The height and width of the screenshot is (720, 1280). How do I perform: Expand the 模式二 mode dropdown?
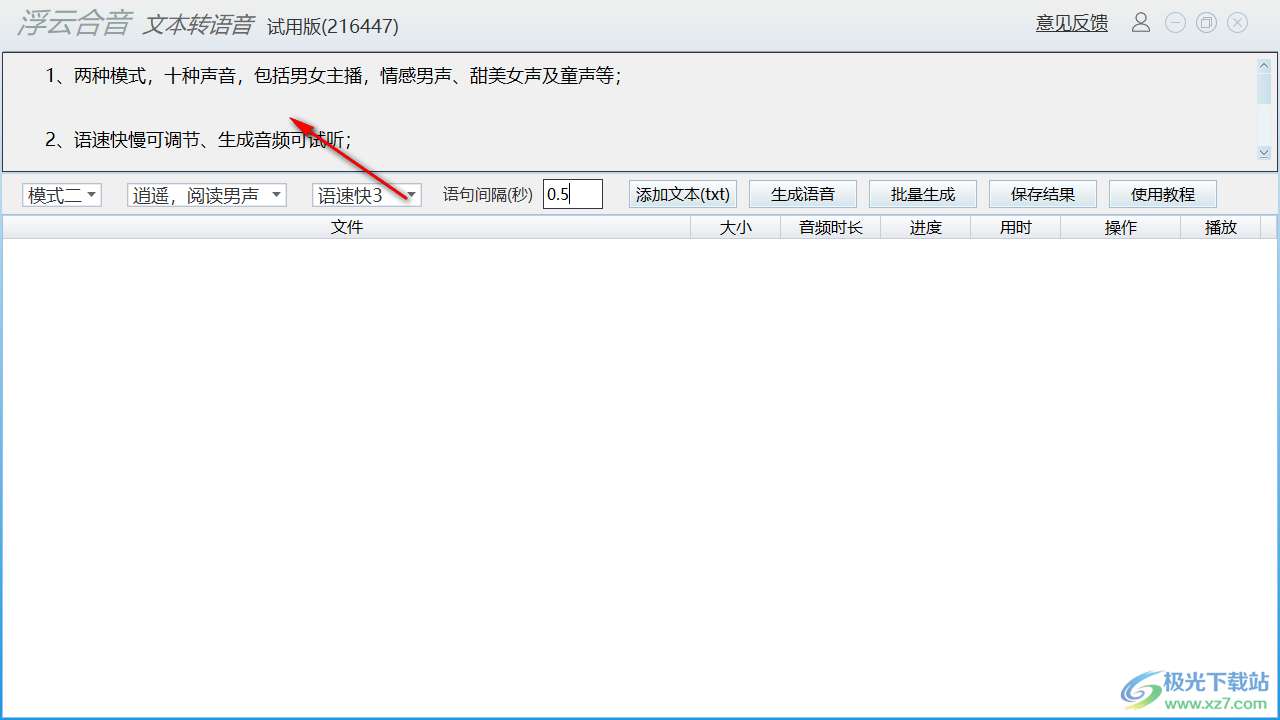[62, 195]
